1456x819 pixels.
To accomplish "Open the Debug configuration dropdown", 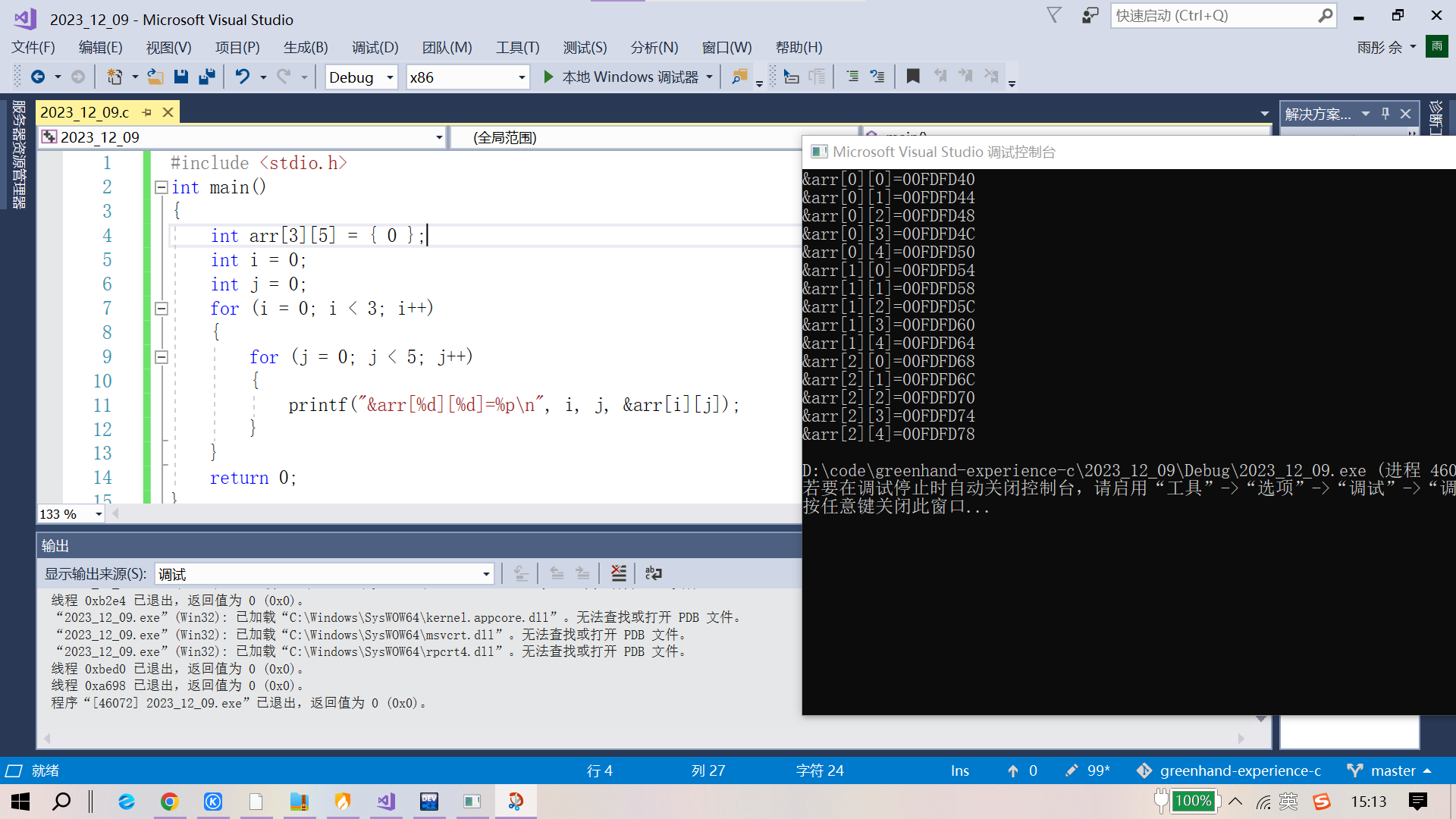I will (x=390, y=77).
